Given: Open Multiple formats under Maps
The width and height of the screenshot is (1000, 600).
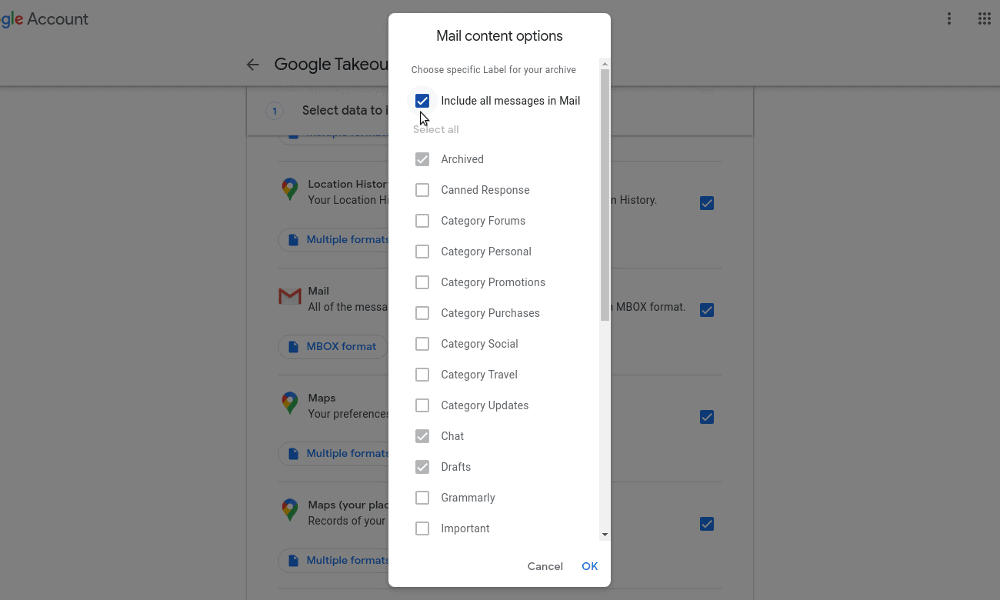Looking at the screenshot, I should [333, 453].
